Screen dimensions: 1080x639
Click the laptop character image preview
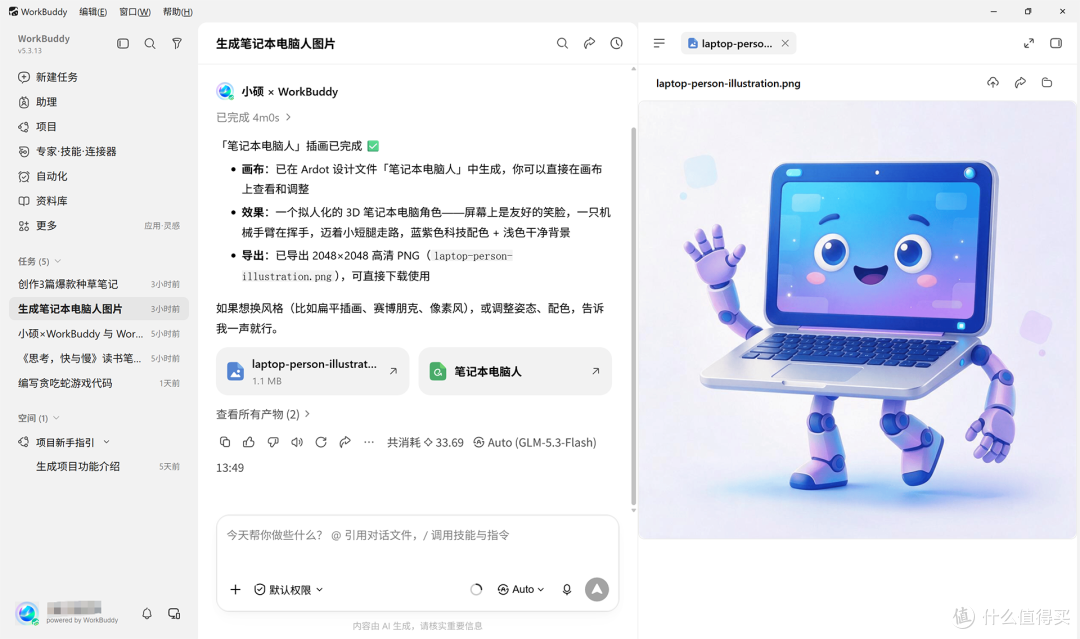pyautogui.click(x=857, y=320)
